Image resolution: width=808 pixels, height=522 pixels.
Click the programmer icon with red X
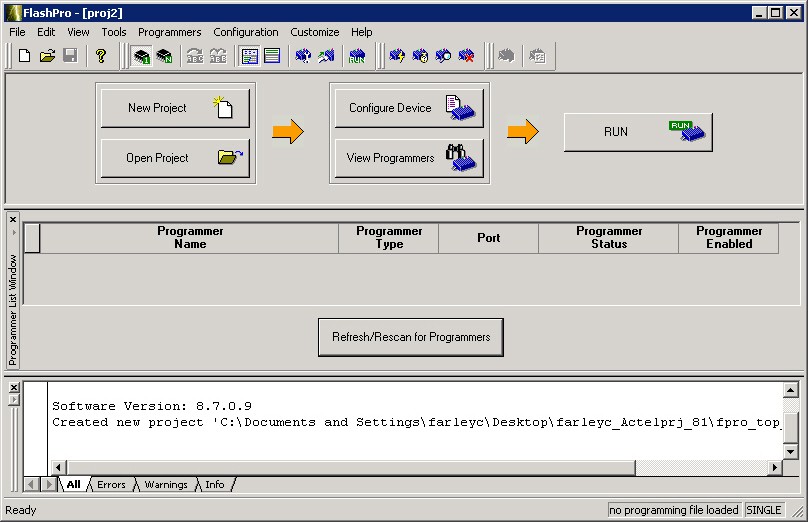pyautogui.click(x=466, y=56)
